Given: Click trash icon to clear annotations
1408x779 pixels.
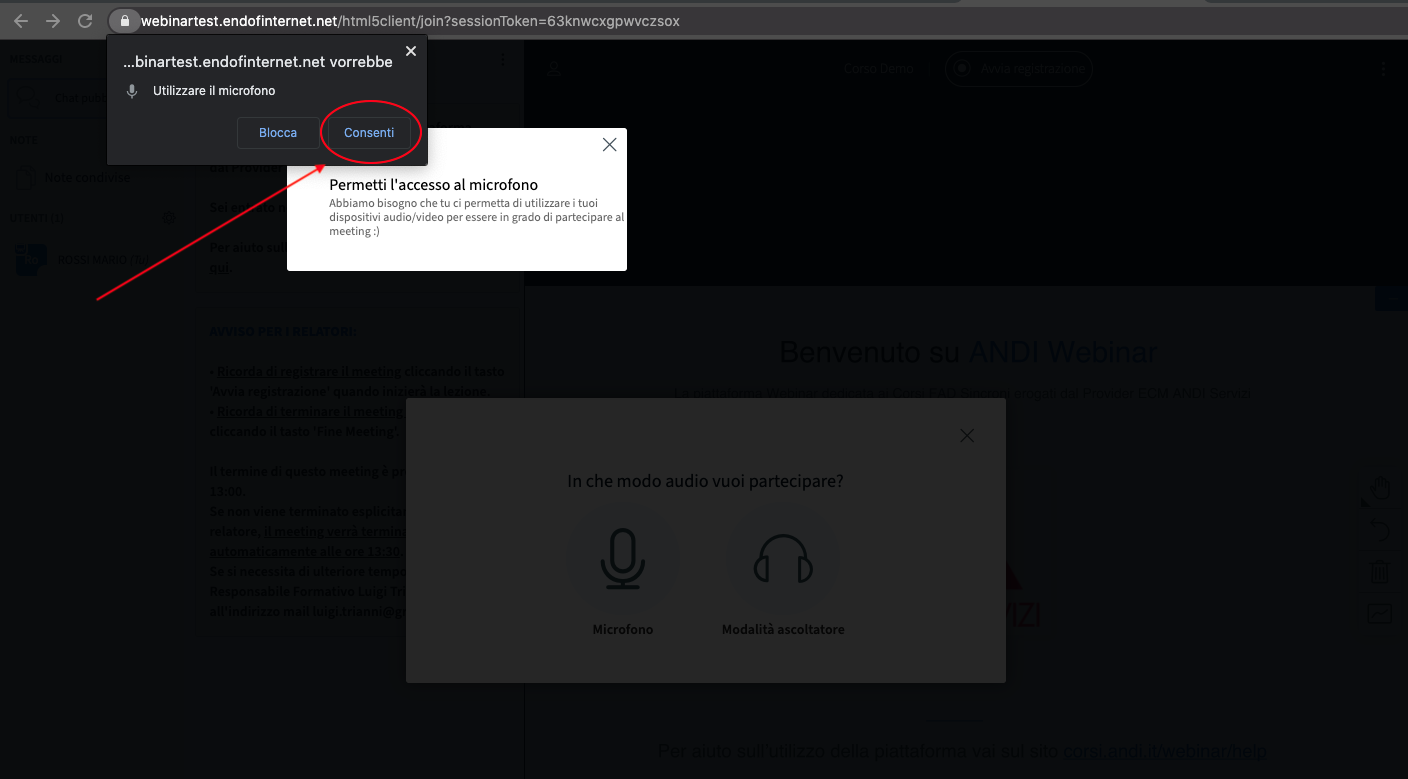Looking at the screenshot, I should (1380, 572).
